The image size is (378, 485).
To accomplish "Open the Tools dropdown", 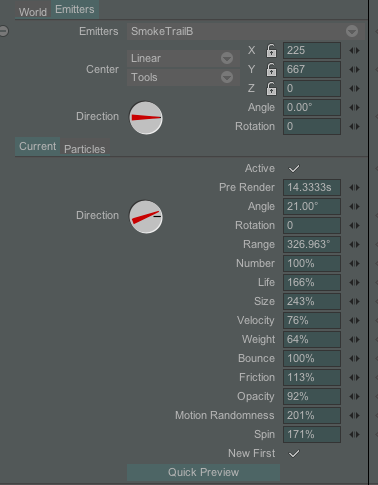I will (183, 77).
